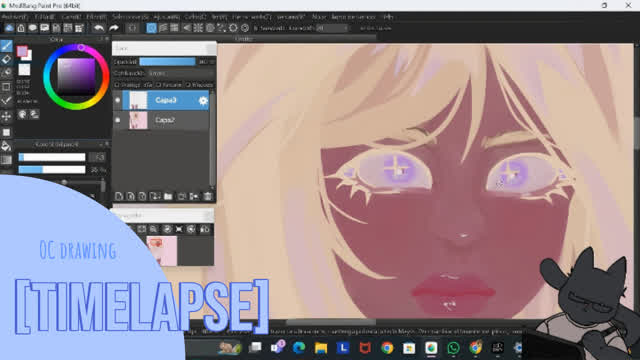
Task: Click the palette icon below color wheel
Action: click(x=22, y=114)
